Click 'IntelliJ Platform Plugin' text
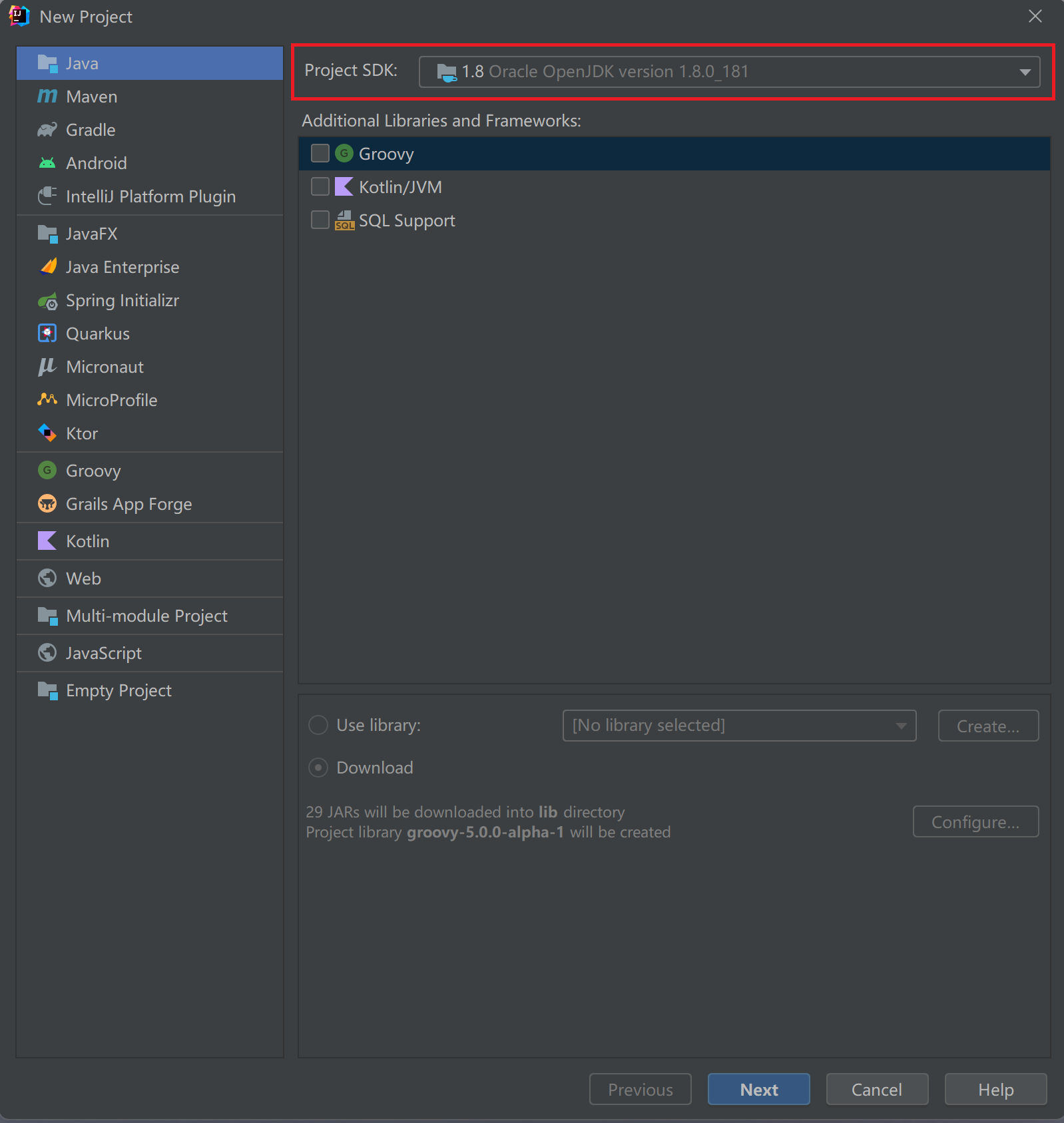 point(151,197)
